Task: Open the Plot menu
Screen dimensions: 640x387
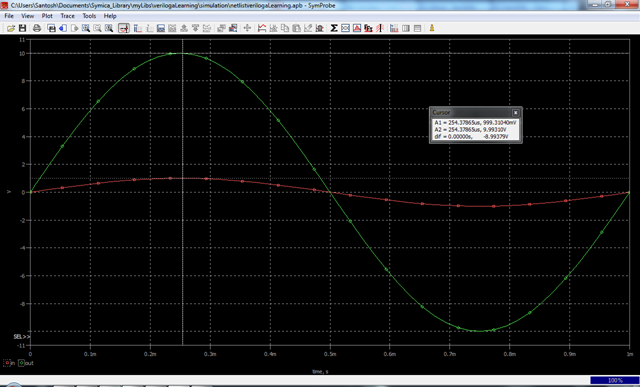Action: (47, 16)
